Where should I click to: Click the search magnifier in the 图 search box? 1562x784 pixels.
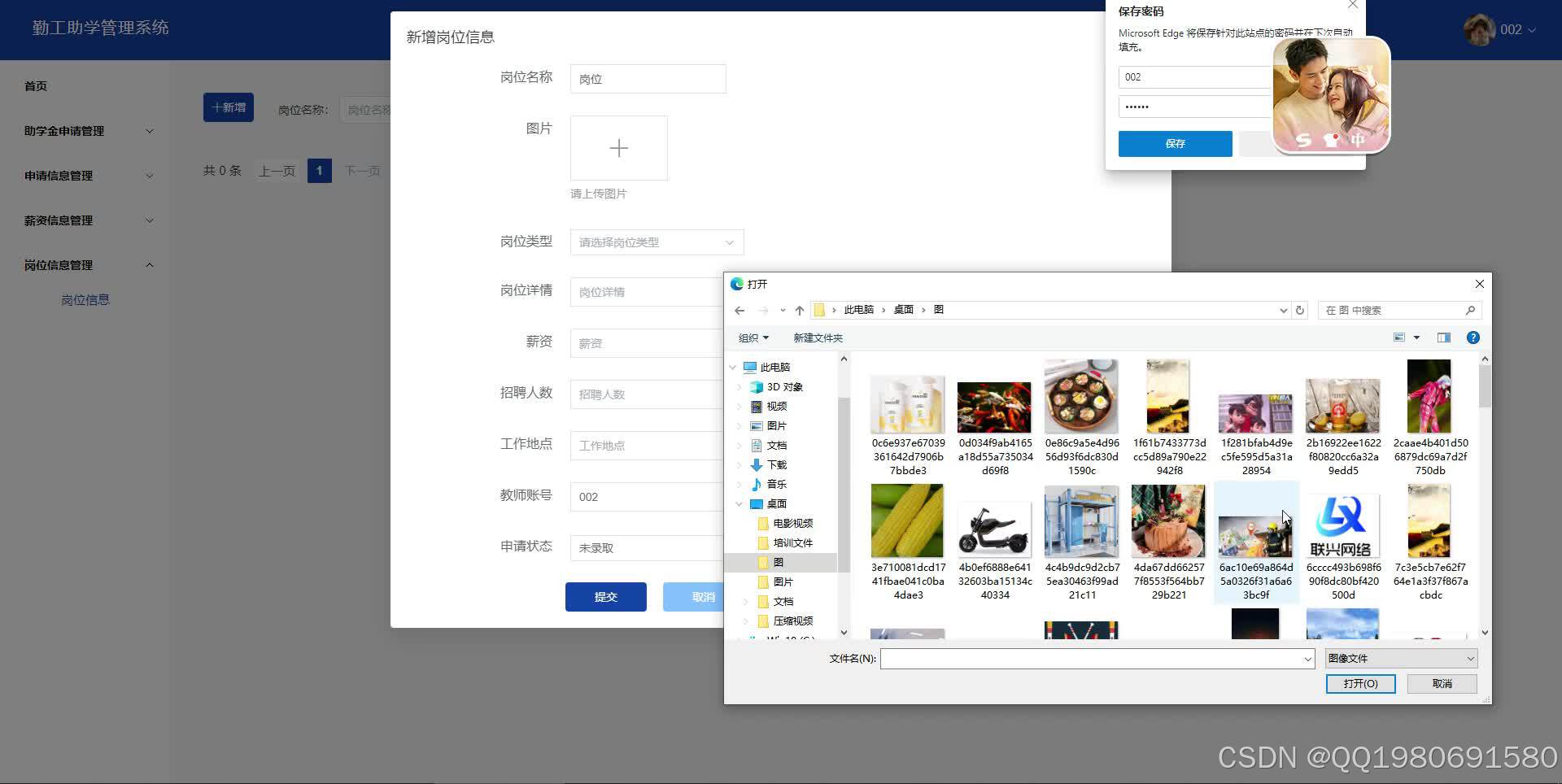click(x=1470, y=310)
